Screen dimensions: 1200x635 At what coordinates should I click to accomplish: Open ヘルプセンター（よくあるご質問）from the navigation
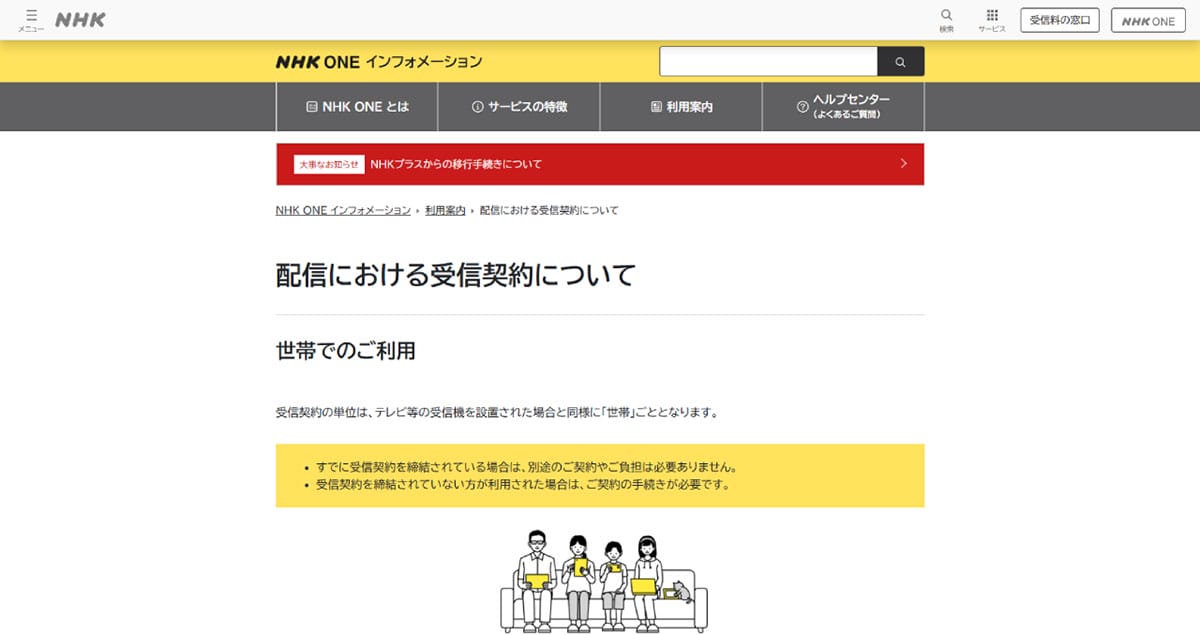[x=845, y=106]
